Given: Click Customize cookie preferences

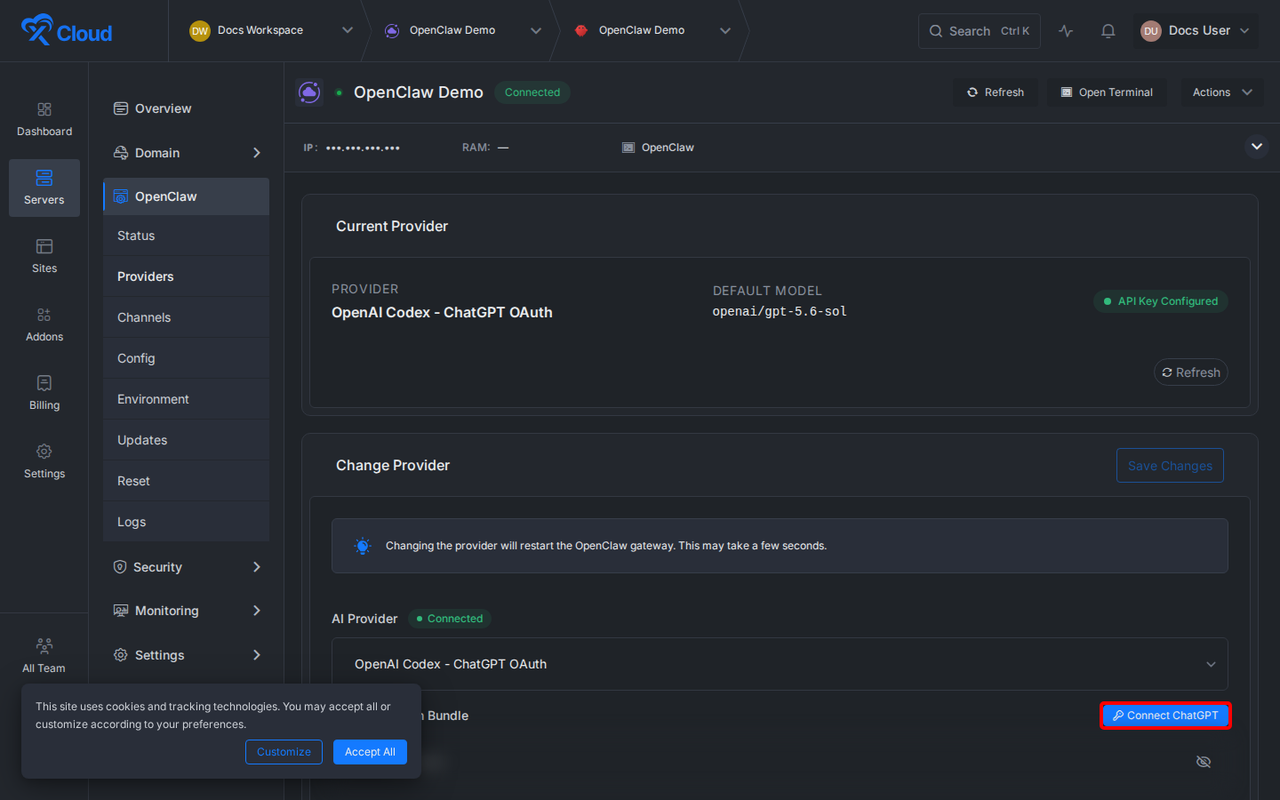Looking at the screenshot, I should (284, 752).
